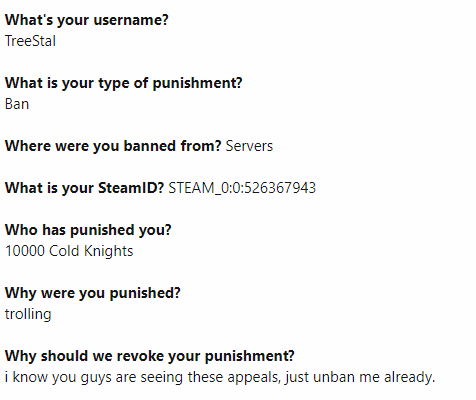Click 'Where were you banned from?' label

pos(113,146)
